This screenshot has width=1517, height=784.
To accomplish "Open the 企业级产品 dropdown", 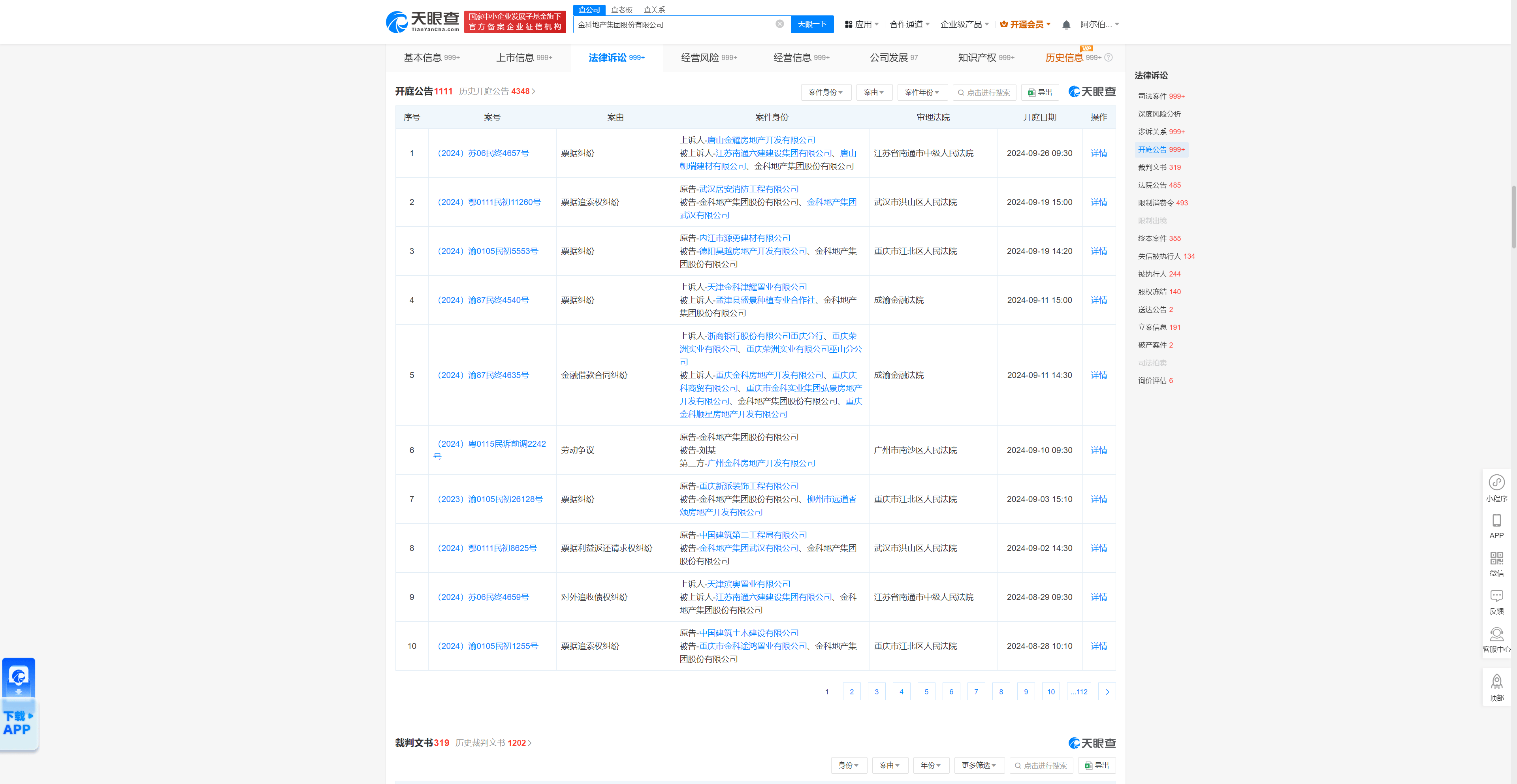I will coord(965,25).
